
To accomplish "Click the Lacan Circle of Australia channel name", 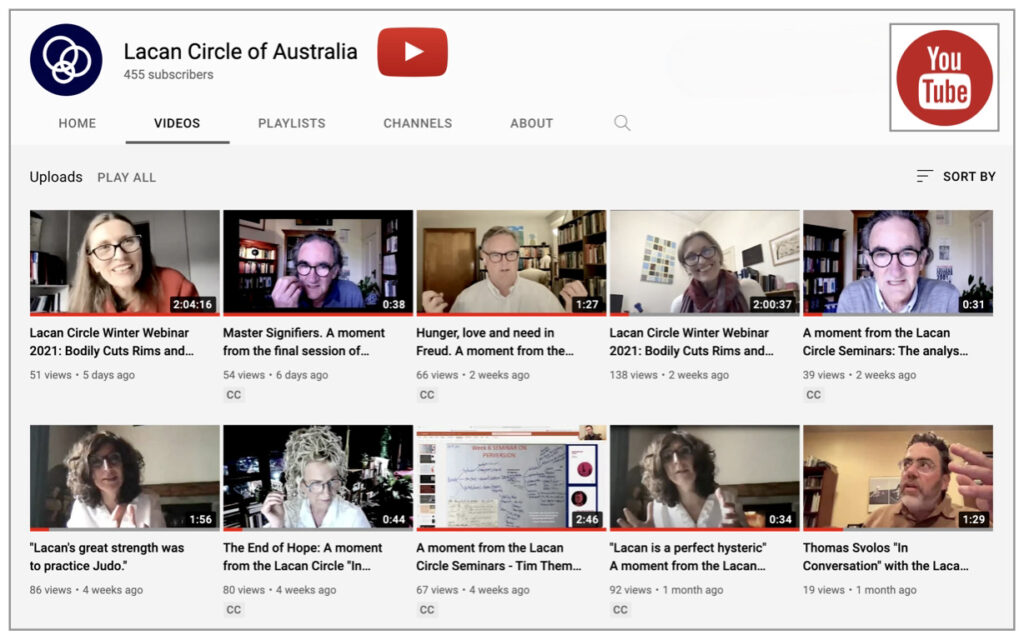I will coord(240,52).
